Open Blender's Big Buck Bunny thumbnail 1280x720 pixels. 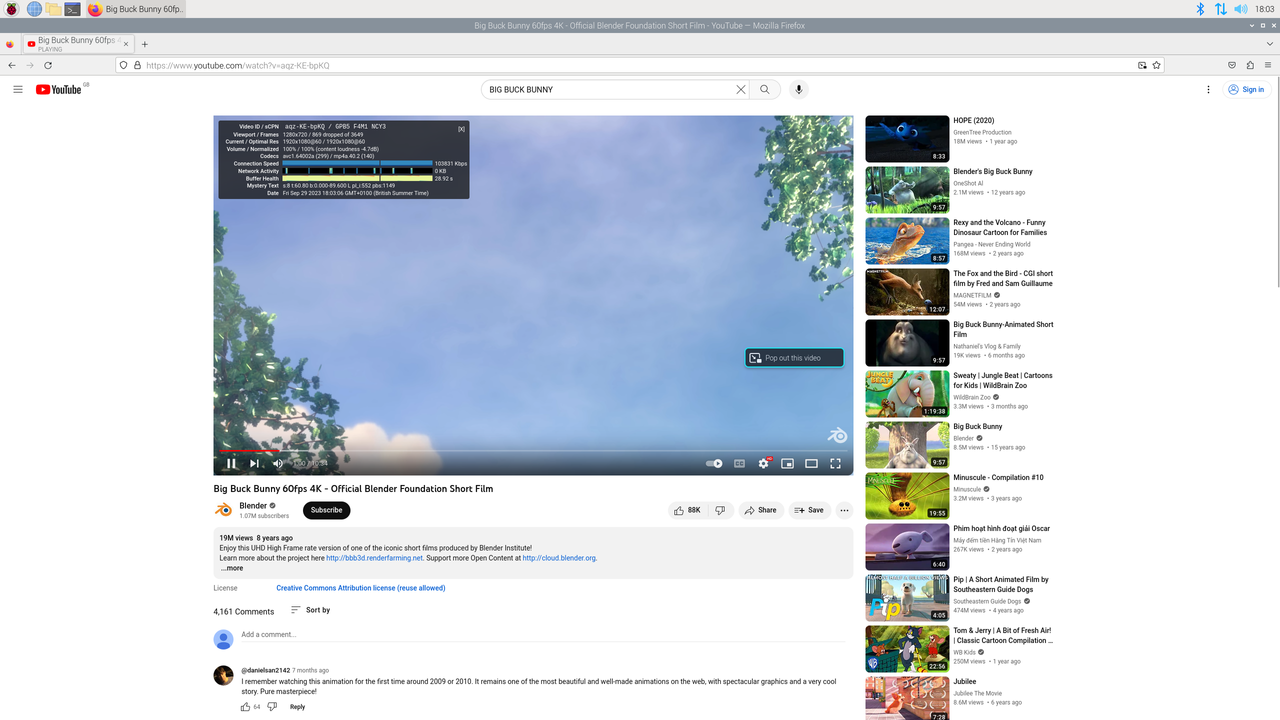pos(907,190)
